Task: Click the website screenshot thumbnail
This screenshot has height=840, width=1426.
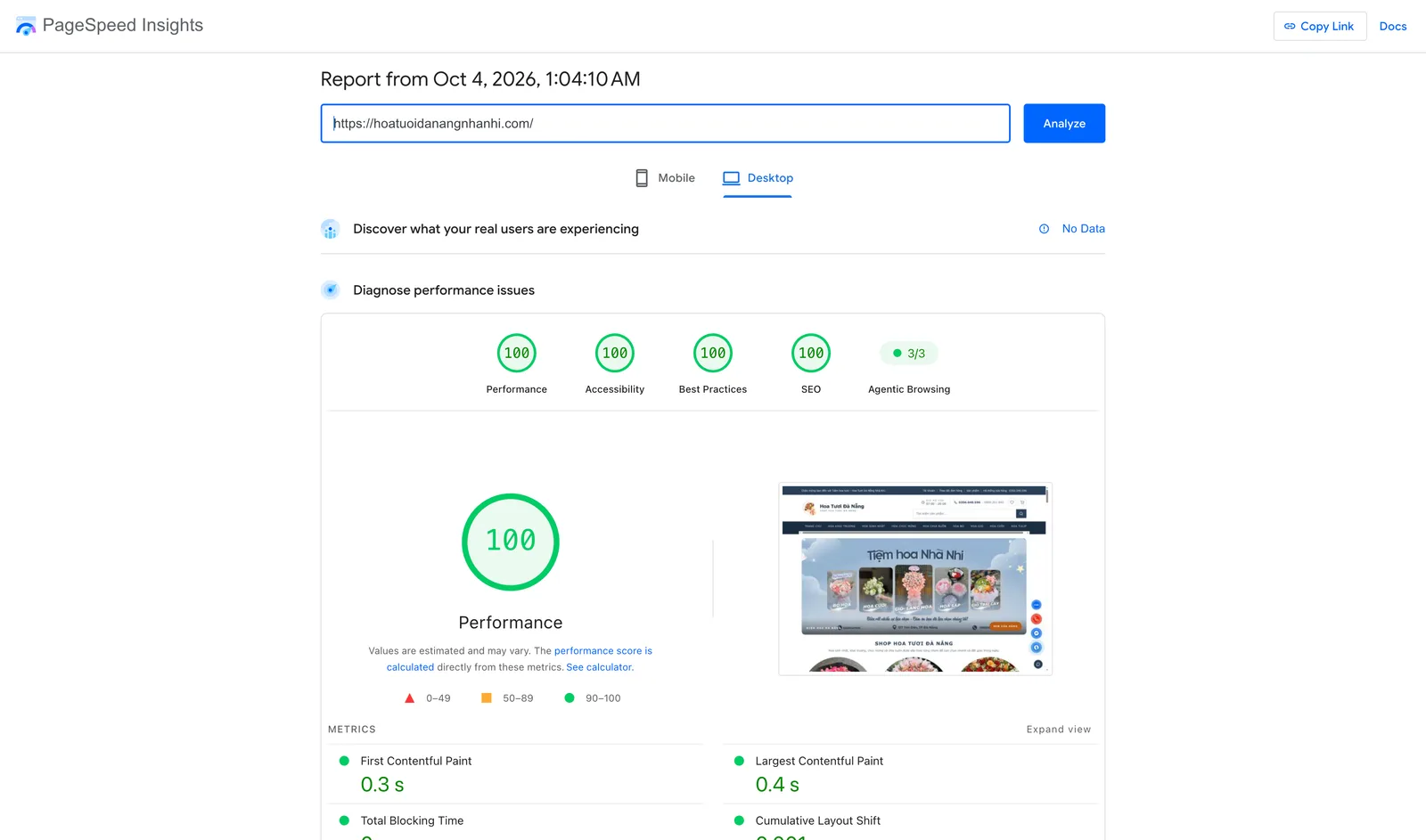Action: [915, 579]
